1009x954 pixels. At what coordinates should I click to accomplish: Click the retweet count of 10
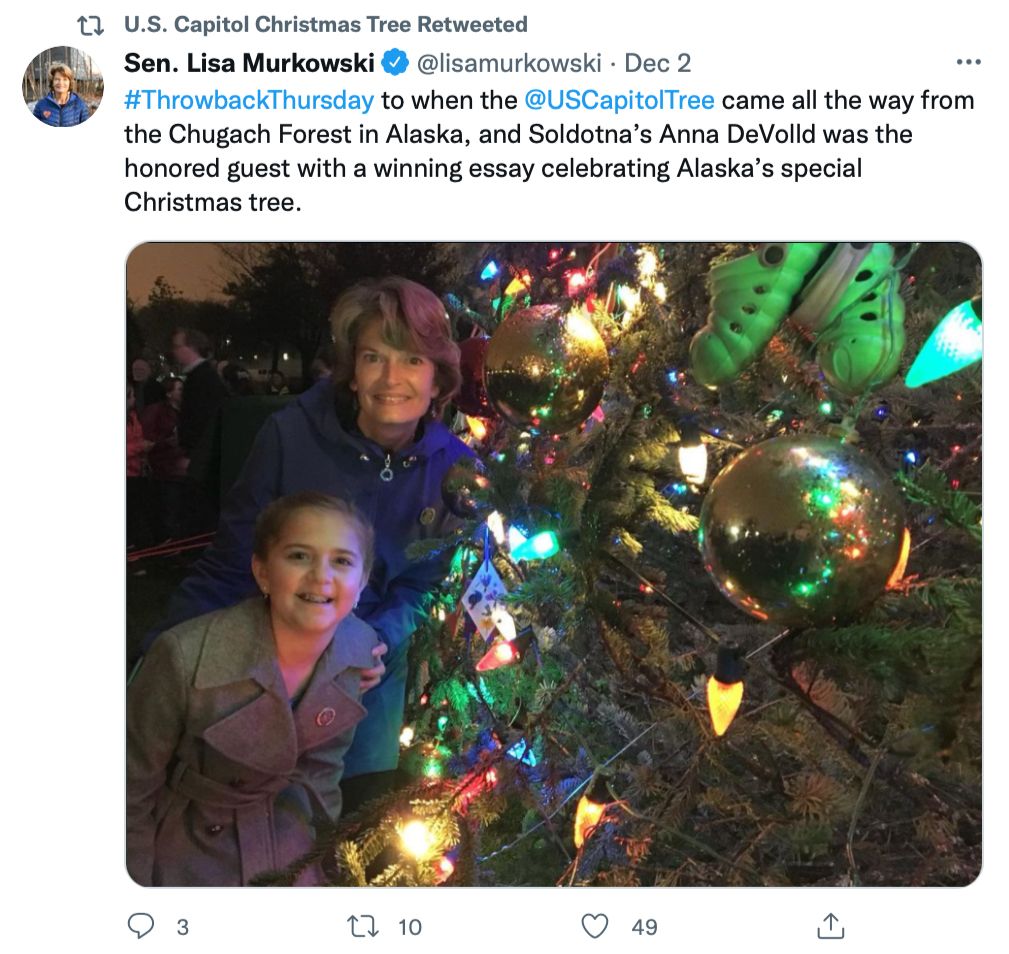410,927
